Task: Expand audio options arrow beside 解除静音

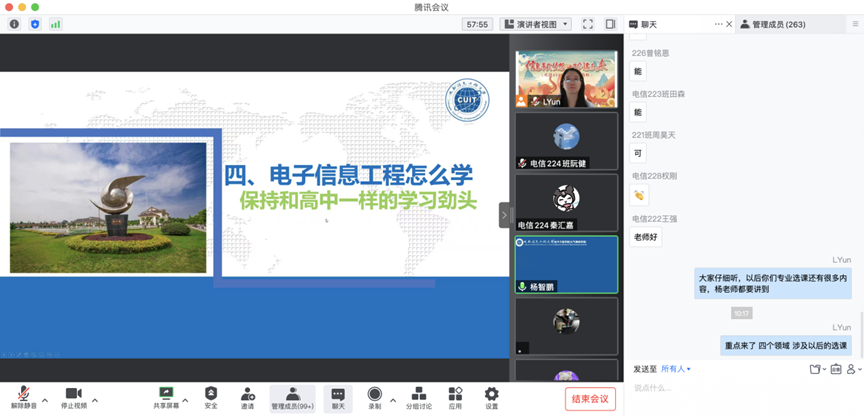Action: coord(45,400)
